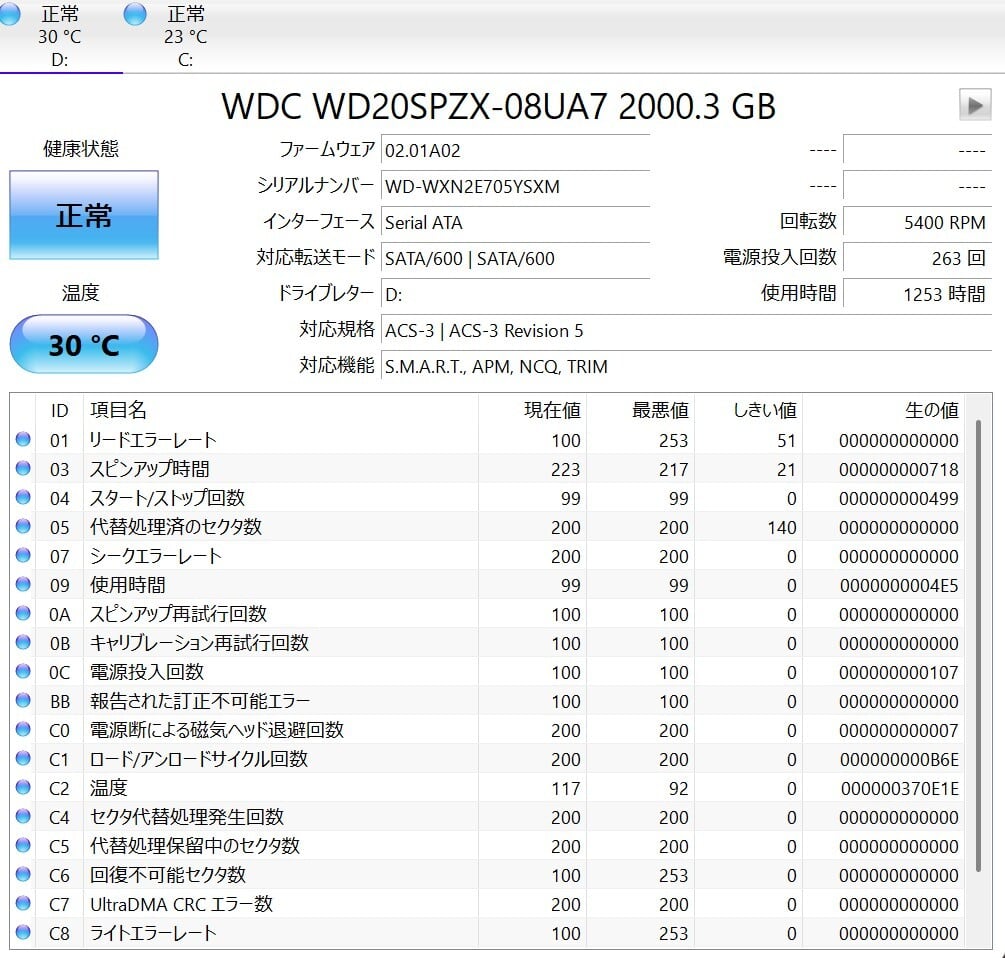Click the firmware field 02.01A02

point(514,150)
